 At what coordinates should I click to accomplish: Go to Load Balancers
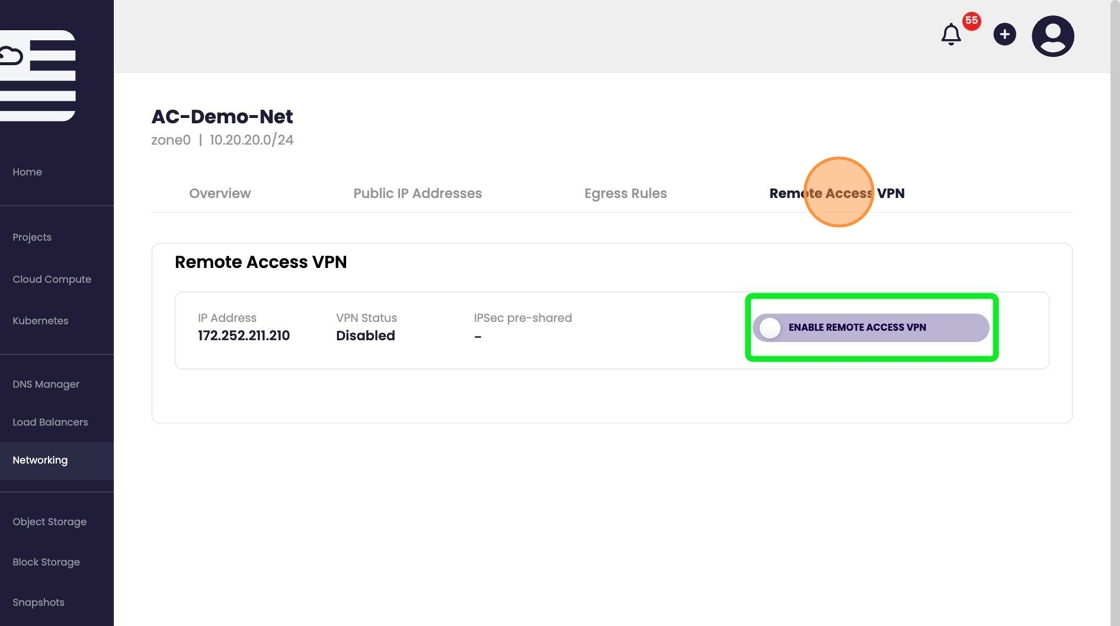(50, 422)
